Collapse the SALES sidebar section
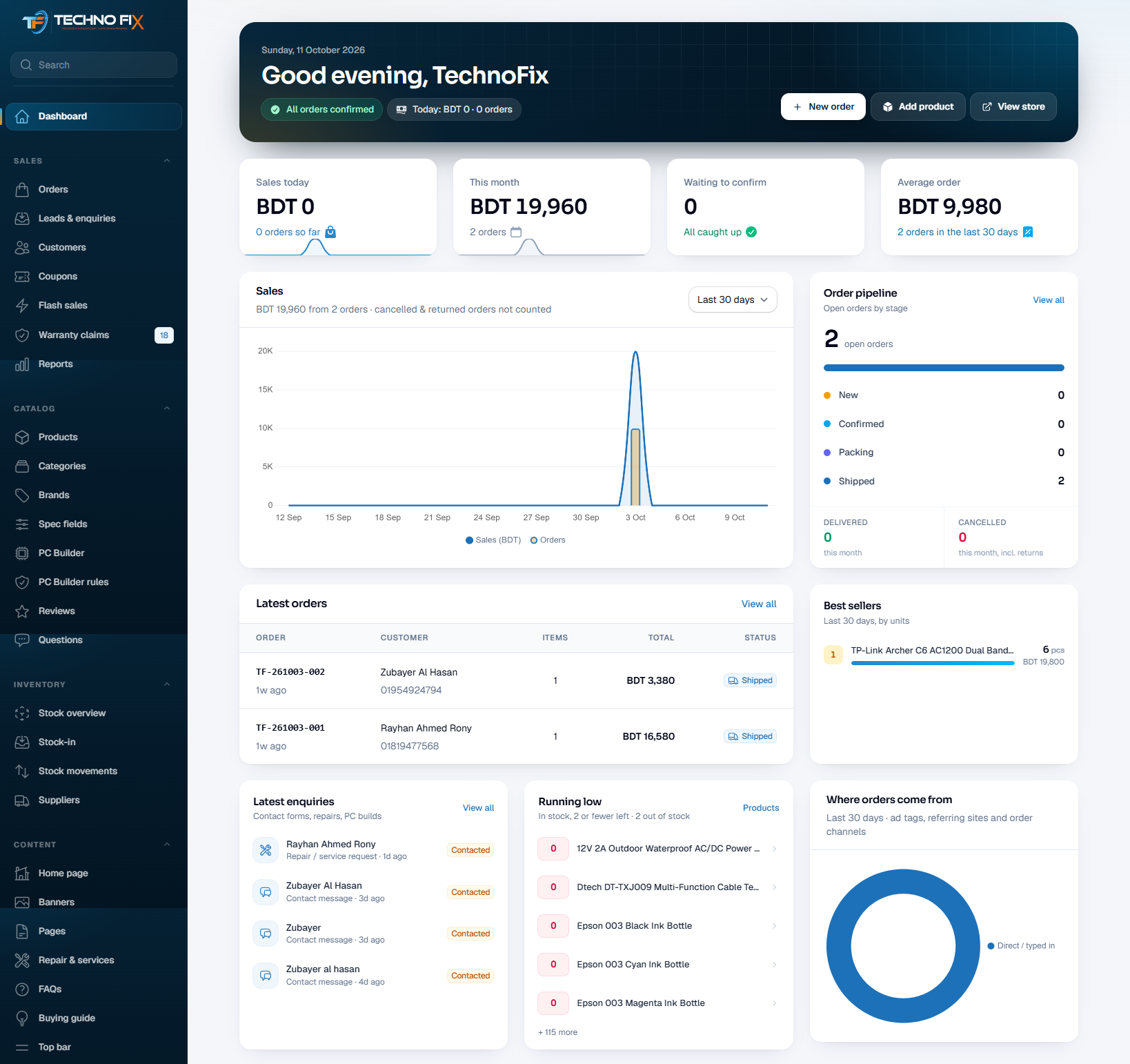 167,161
